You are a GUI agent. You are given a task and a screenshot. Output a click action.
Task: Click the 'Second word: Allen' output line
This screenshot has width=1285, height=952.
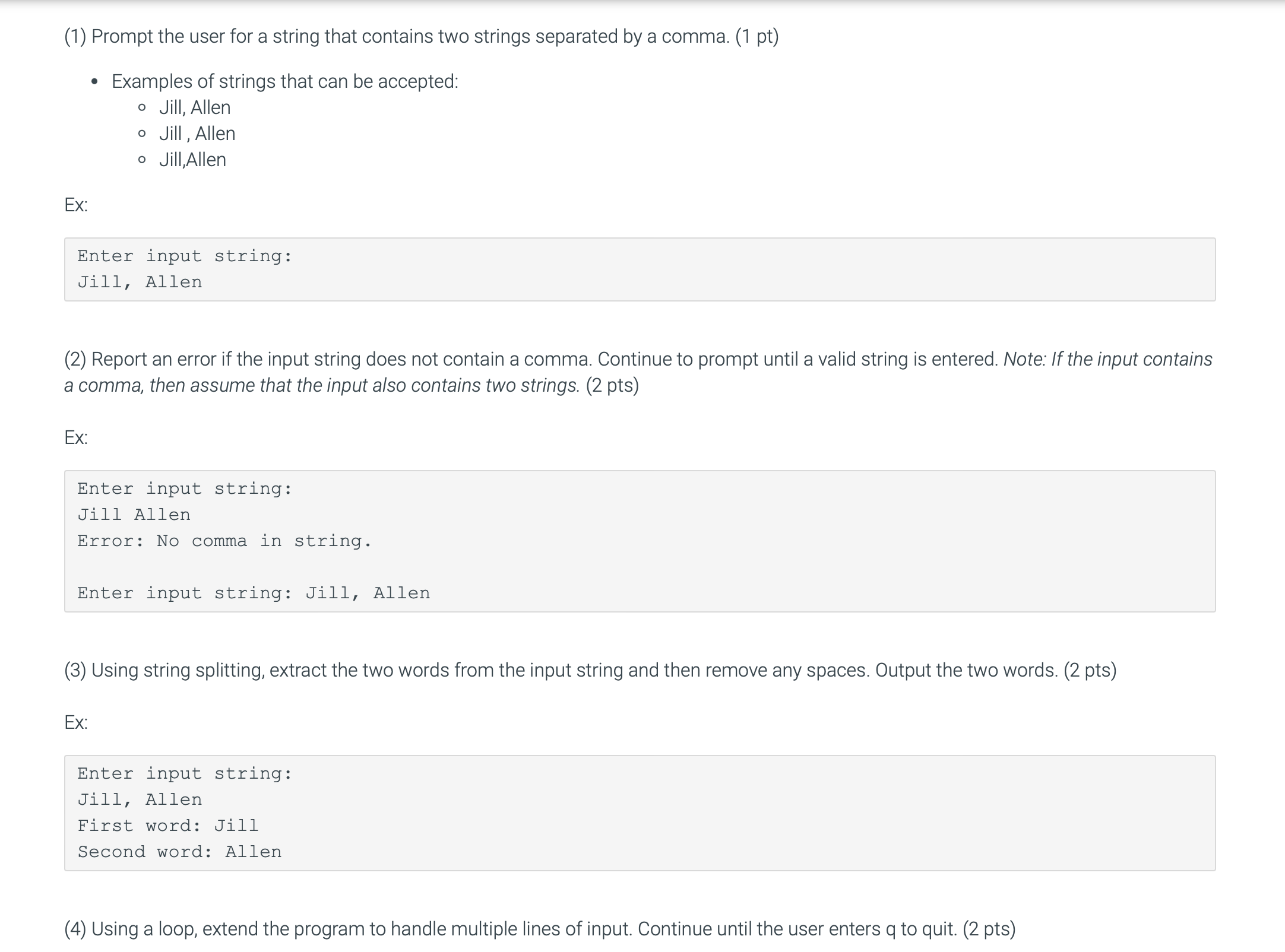[x=179, y=852]
